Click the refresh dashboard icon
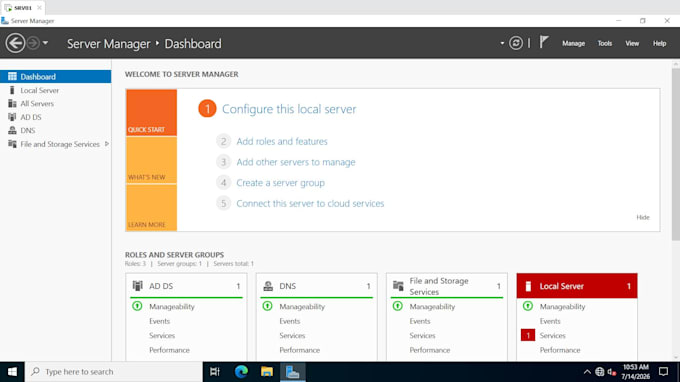Screen dimensions: 680x382 pyautogui.click(x=516, y=43)
